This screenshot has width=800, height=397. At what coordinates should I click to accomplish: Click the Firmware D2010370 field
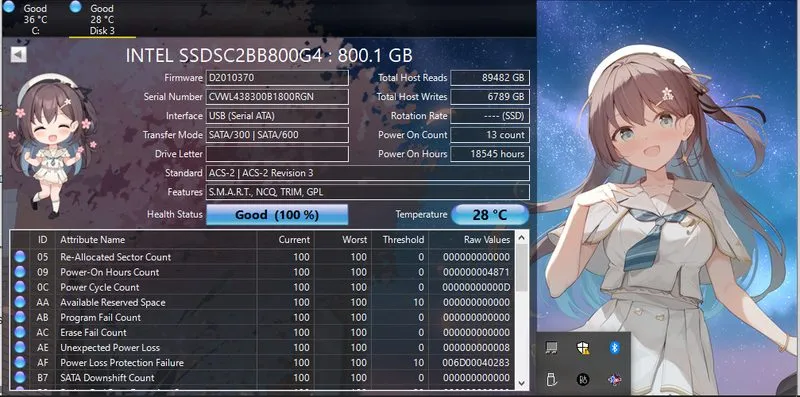click(277, 78)
